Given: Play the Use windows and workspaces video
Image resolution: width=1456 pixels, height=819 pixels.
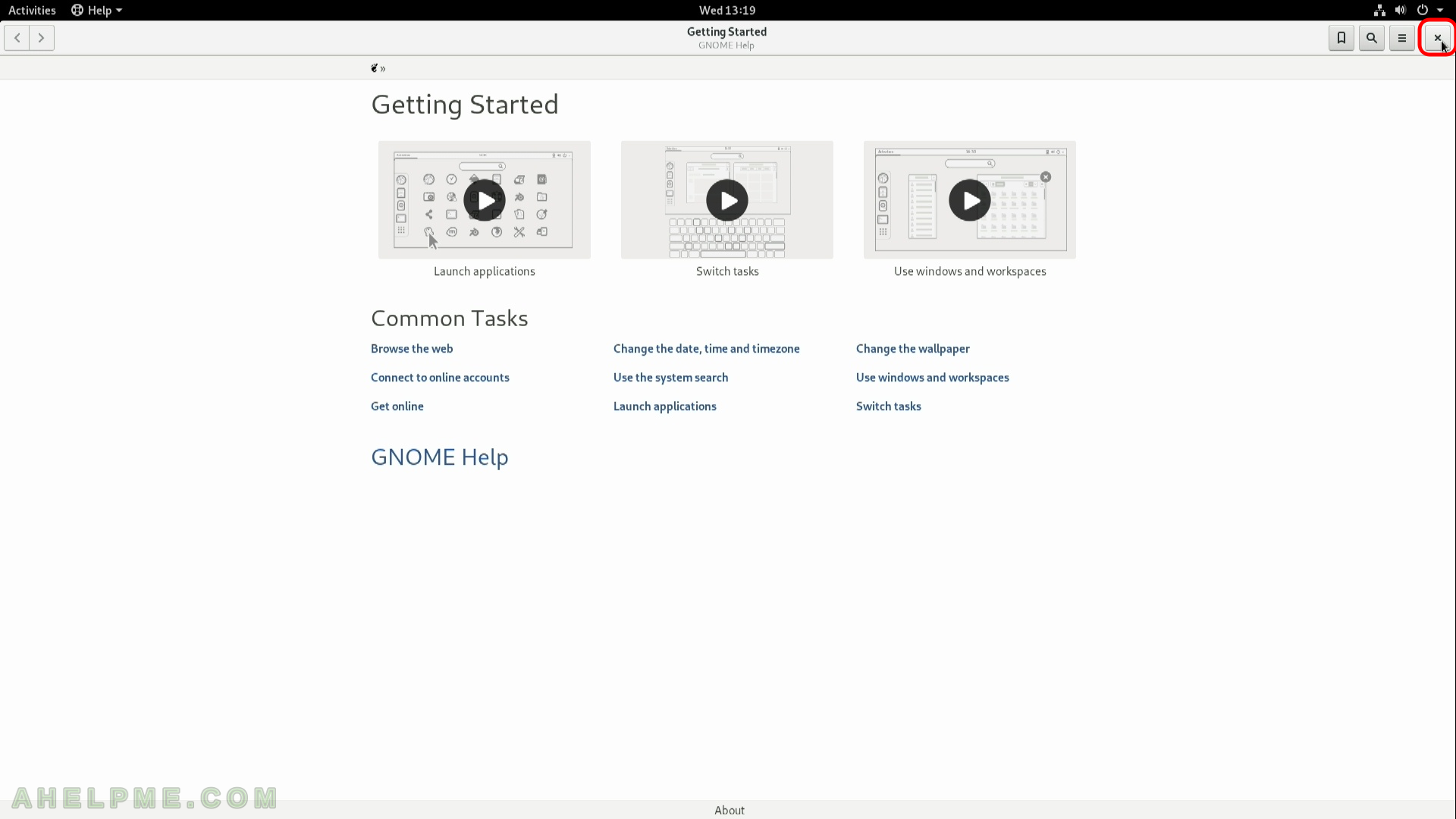Looking at the screenshot, I should pyautogui.click(x=970, y=200).
